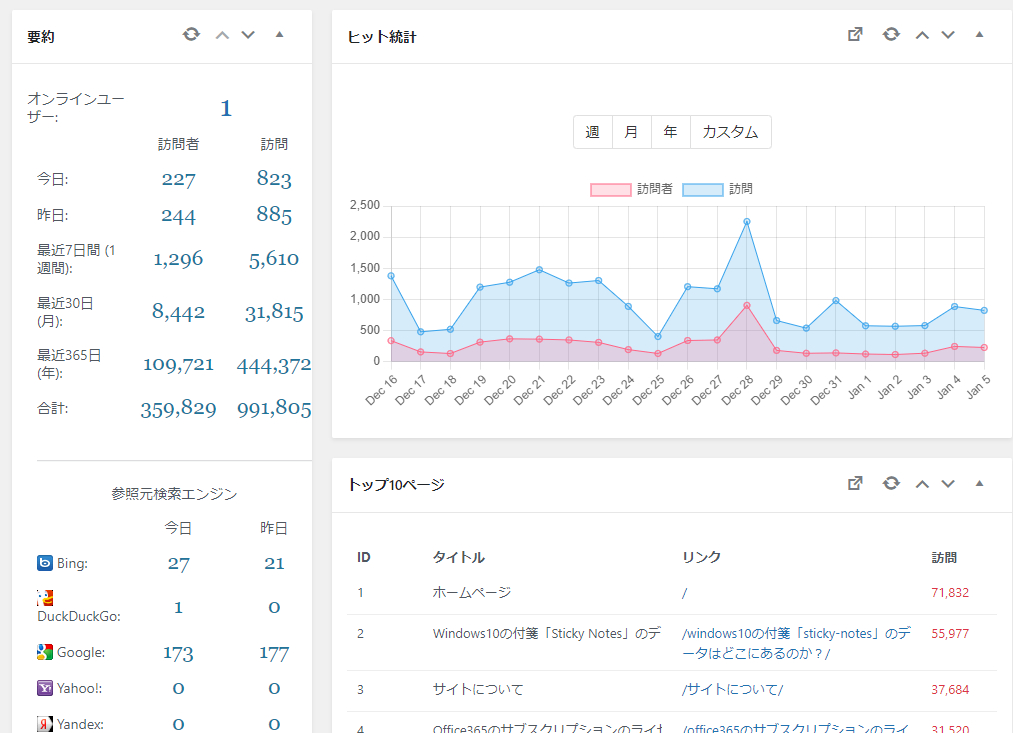
Task: Move the ヒット統計 widget down
Action: 948,35
